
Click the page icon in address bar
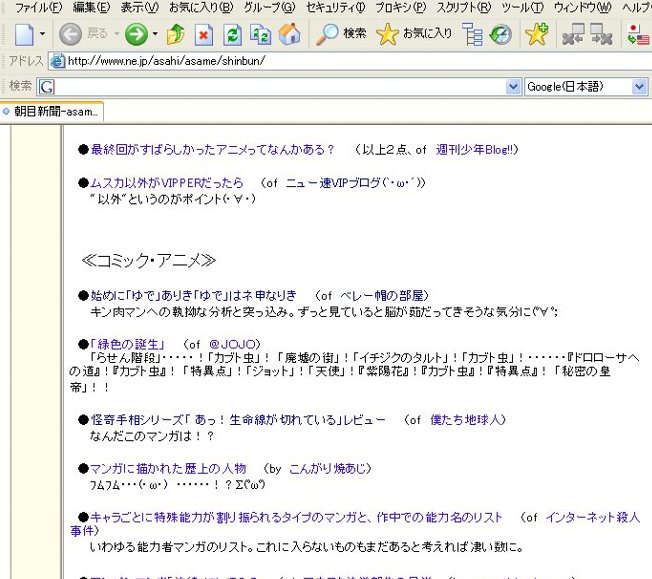(x=57, y=61)
